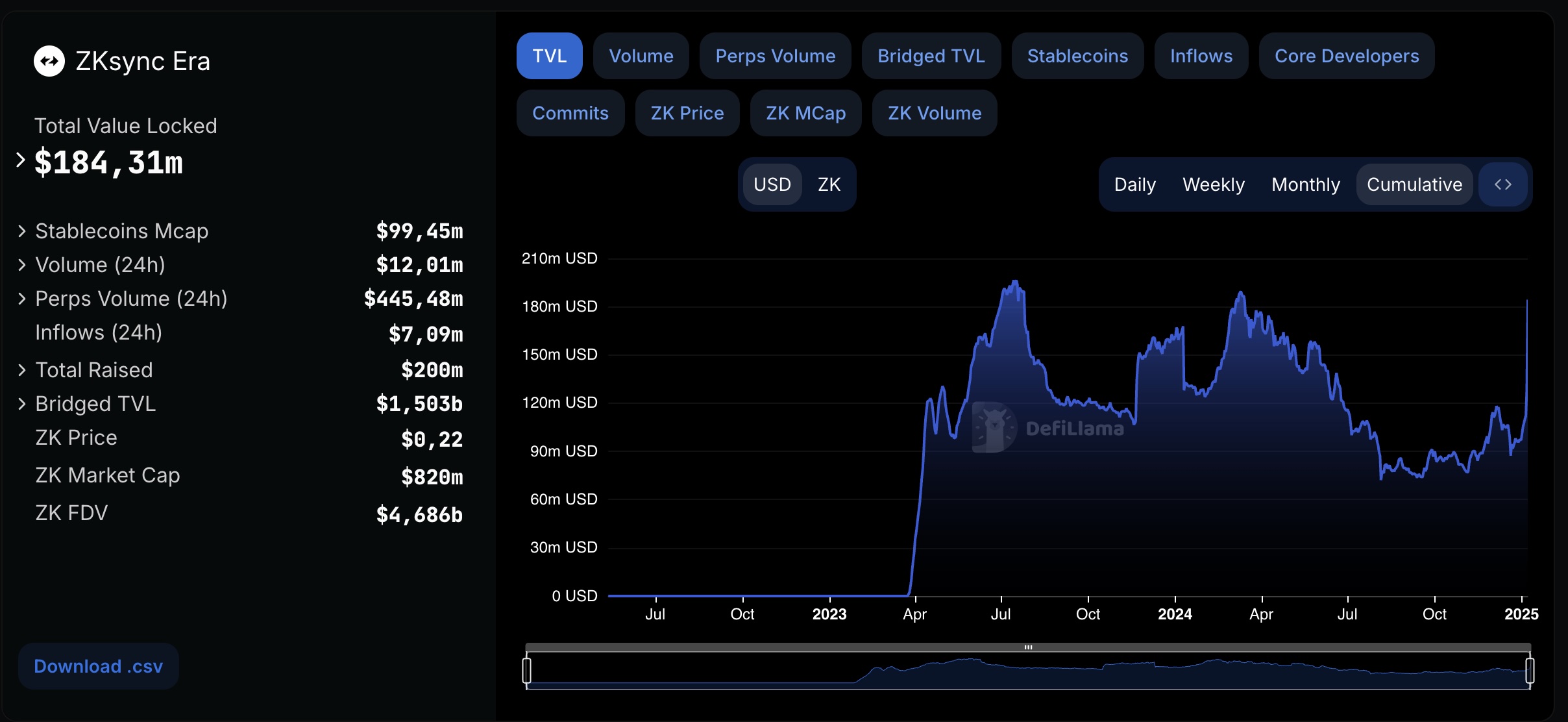This screenshot has height=722, width=1568.
Task: Click the $820m market cap value
Action: tap(432, 477)
